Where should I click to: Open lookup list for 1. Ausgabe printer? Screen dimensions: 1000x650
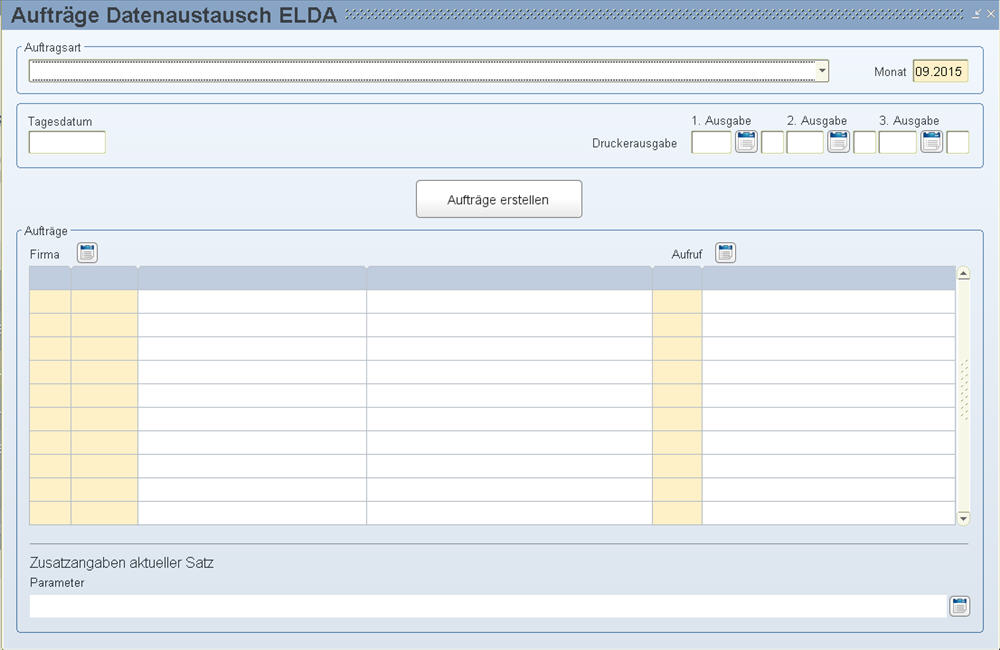pyautogui.click(x=746, y=142)
